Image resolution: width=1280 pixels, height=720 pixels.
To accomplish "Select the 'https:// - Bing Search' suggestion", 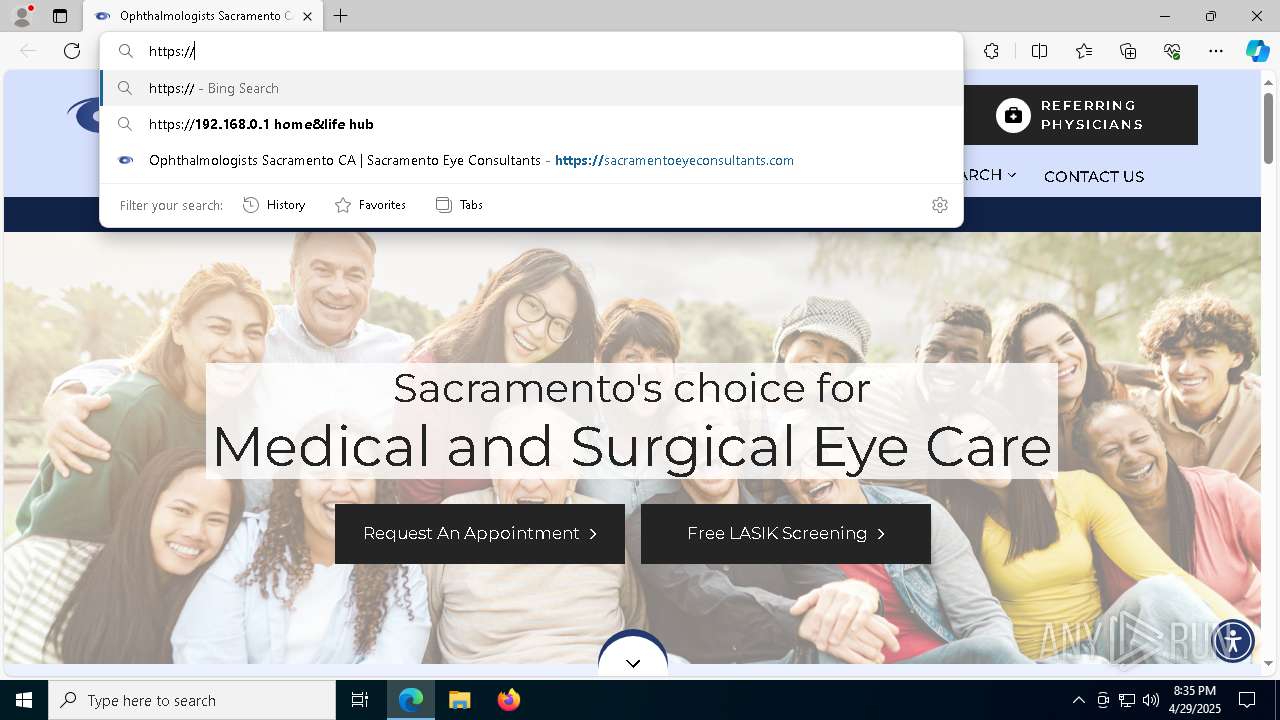I will pyautogui.click(x=531, y=88).
